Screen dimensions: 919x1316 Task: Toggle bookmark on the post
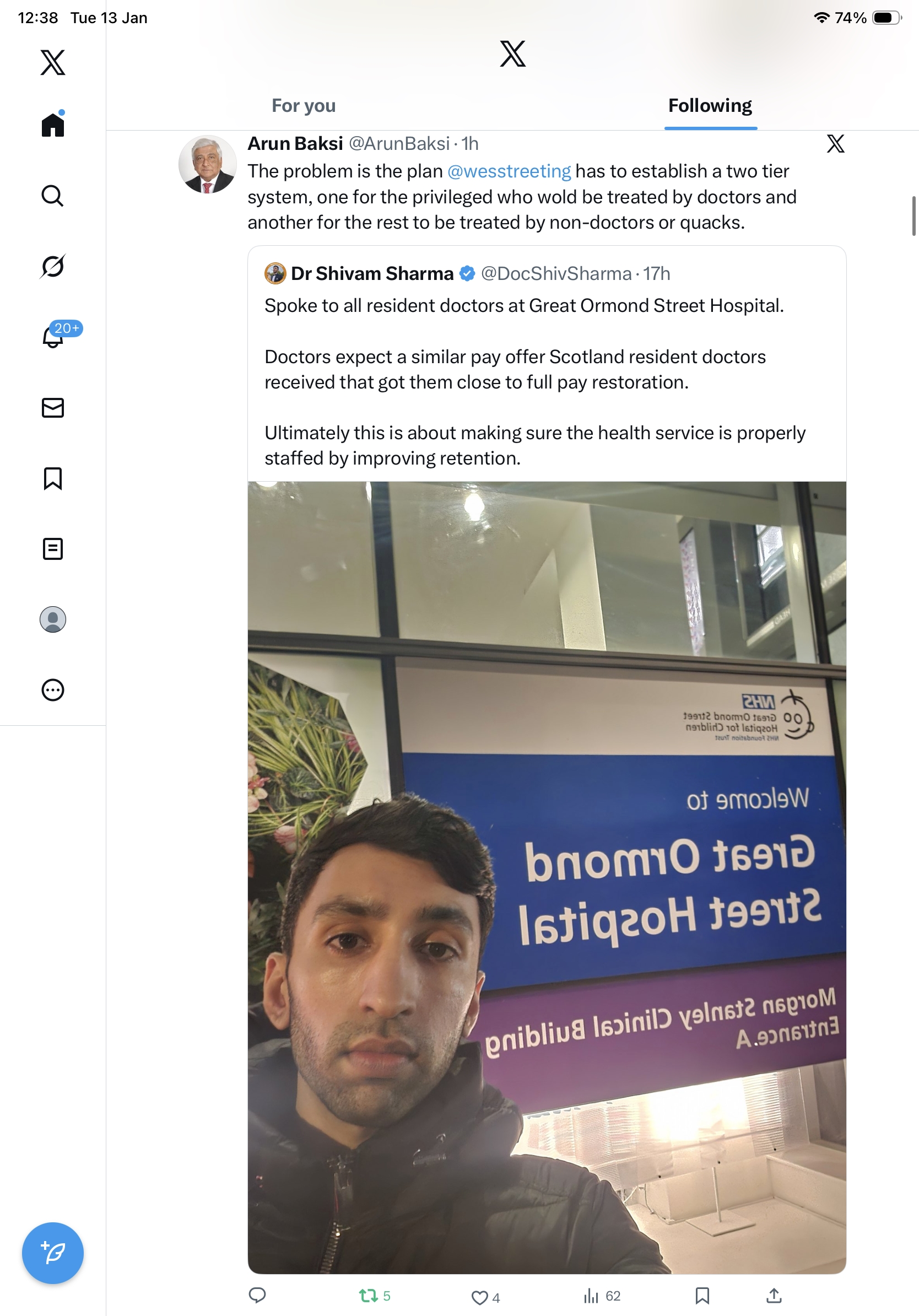pyautogui.click(x=702, y=1296)
